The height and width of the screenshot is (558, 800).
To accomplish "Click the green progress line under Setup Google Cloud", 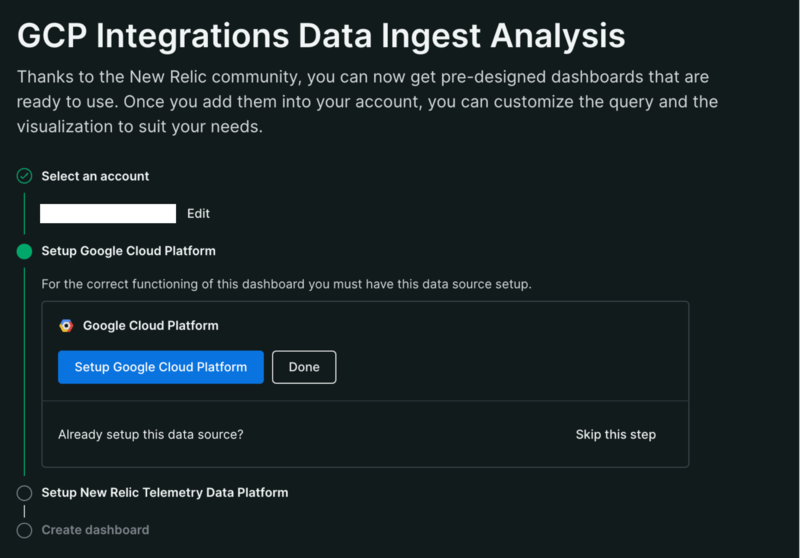I will click(24, 372).
